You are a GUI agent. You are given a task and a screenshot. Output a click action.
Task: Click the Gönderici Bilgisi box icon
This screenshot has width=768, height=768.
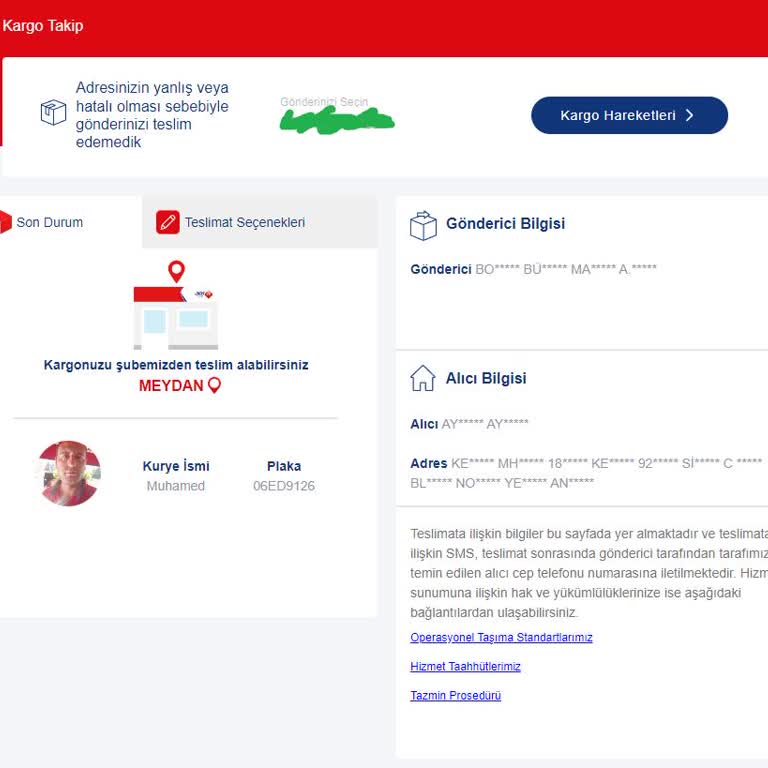423,226
